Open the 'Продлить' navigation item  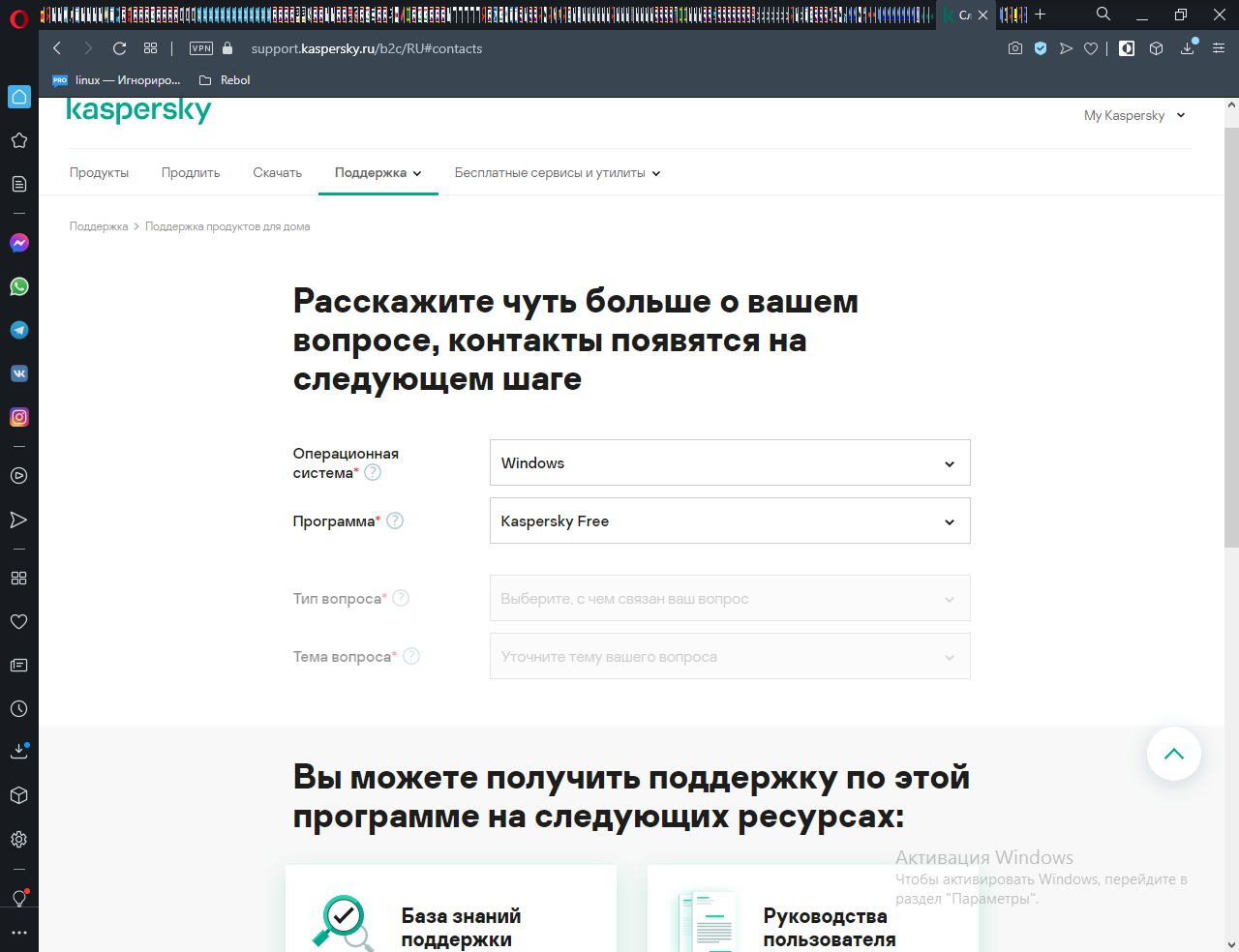click(x=191, y=173)
